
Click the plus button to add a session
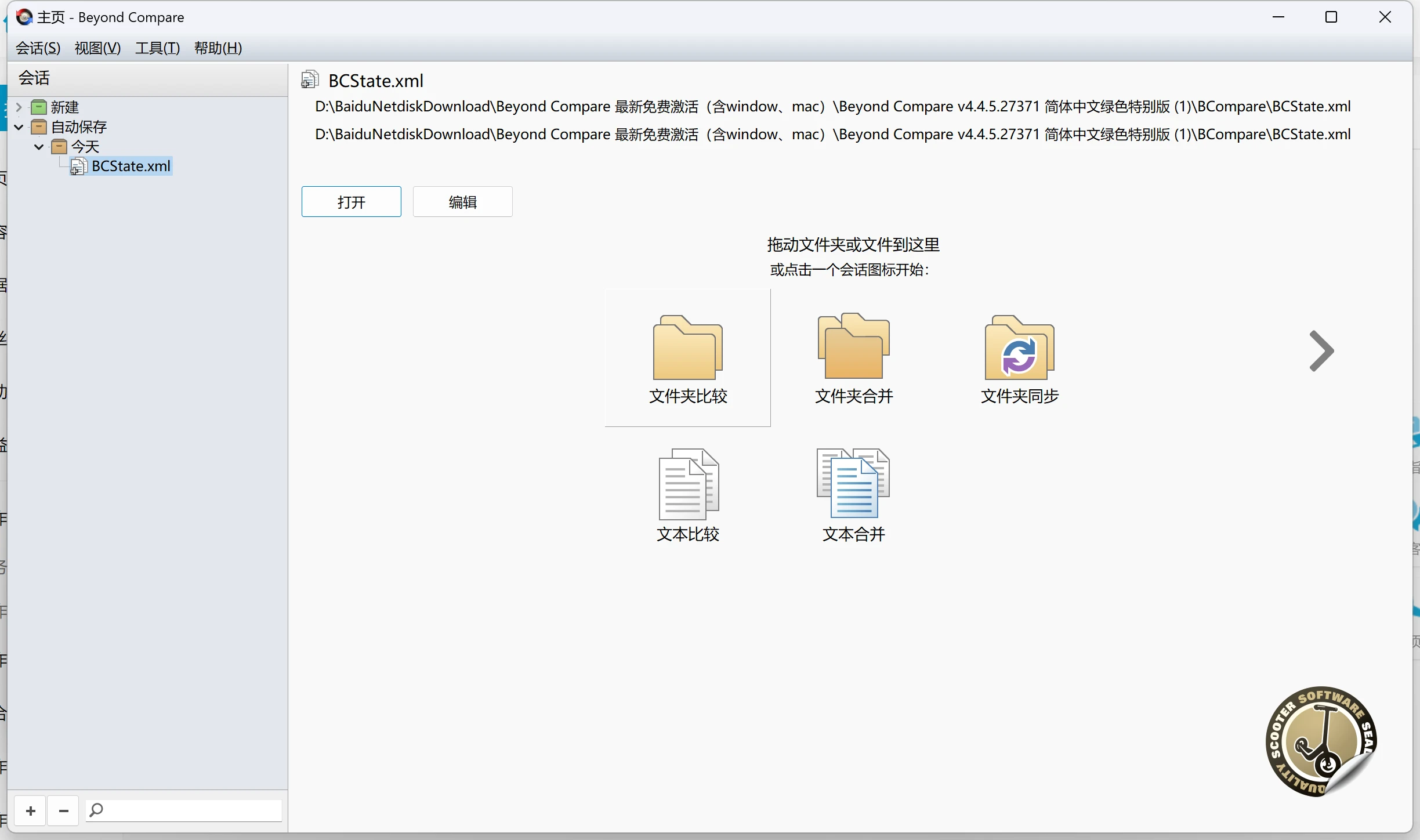(30, 810)
